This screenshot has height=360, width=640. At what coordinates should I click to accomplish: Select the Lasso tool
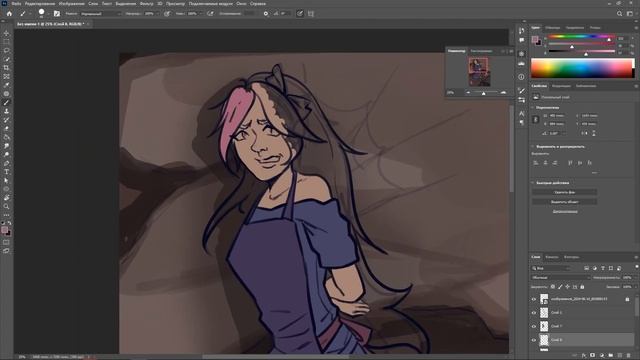point(6,50)
